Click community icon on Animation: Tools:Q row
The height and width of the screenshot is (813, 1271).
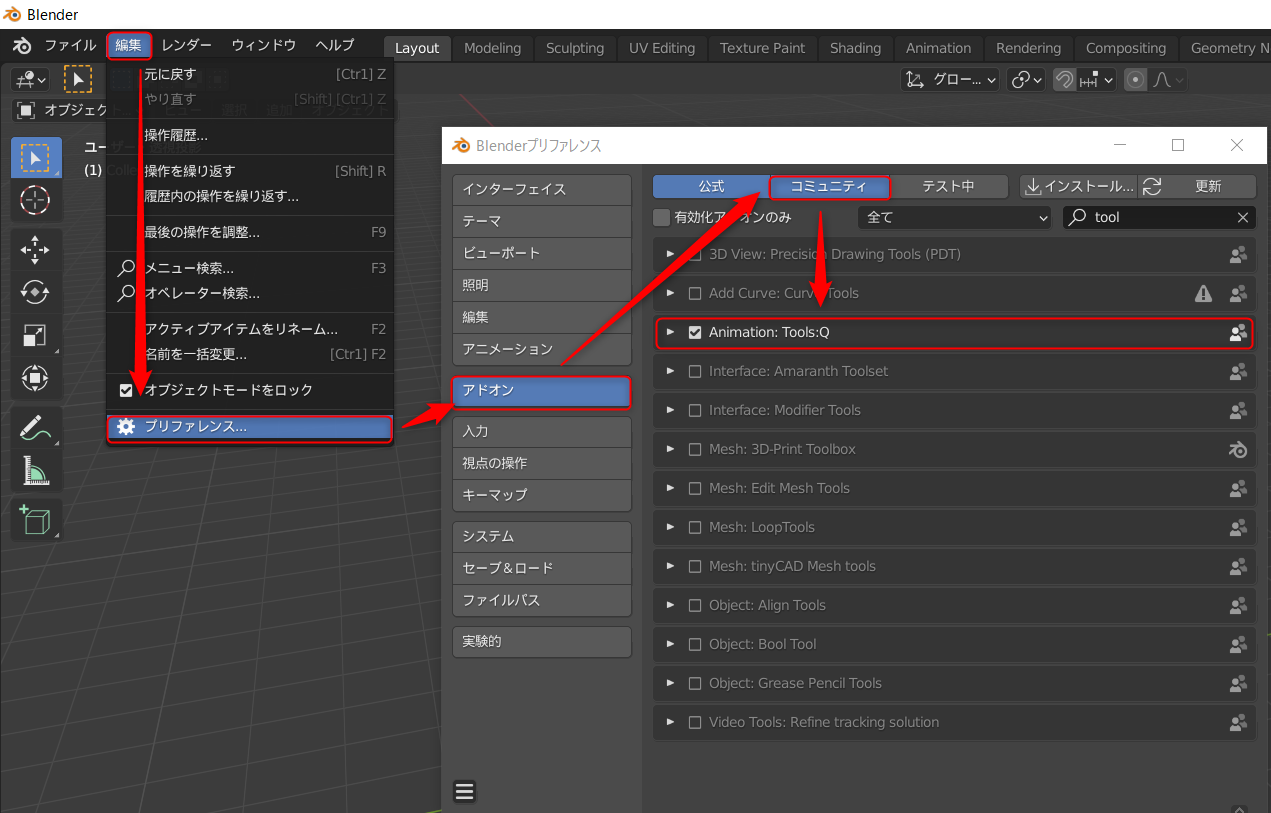(x=1238, y=333)
